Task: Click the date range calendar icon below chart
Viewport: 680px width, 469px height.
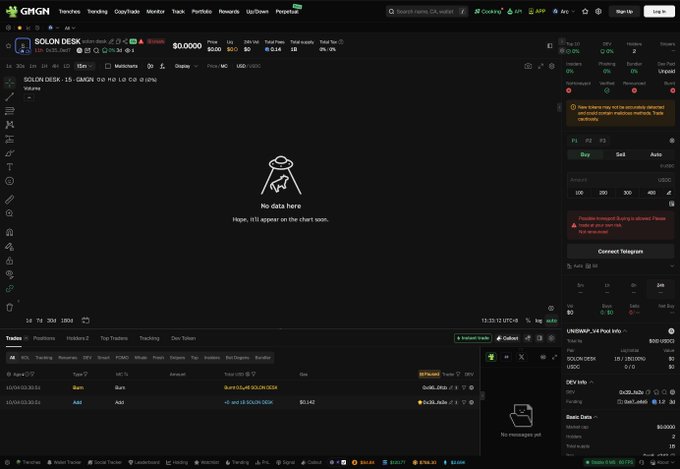Action: point(86,321)
